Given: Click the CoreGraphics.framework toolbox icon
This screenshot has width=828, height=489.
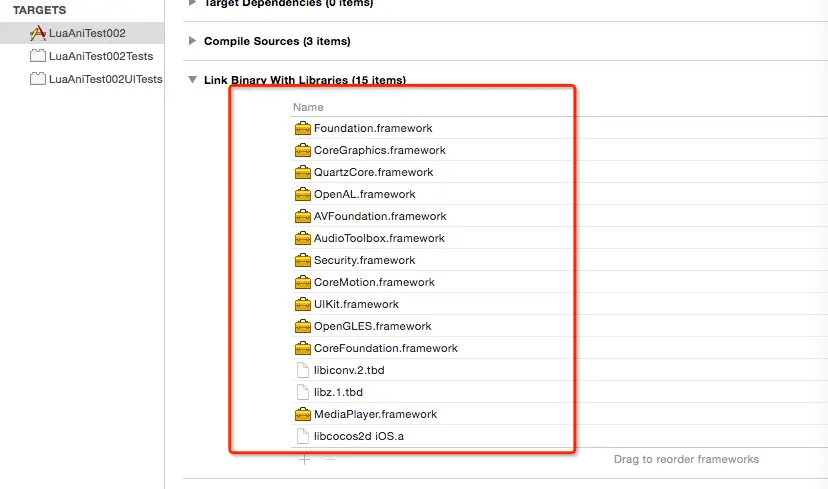Looking at the screenshot, I should (303, 151).
